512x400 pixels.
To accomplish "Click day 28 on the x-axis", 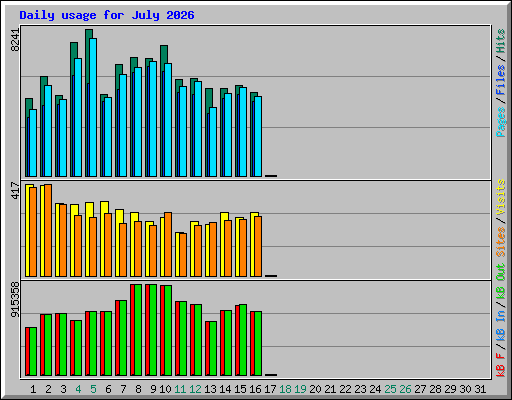I will [435, 389].
